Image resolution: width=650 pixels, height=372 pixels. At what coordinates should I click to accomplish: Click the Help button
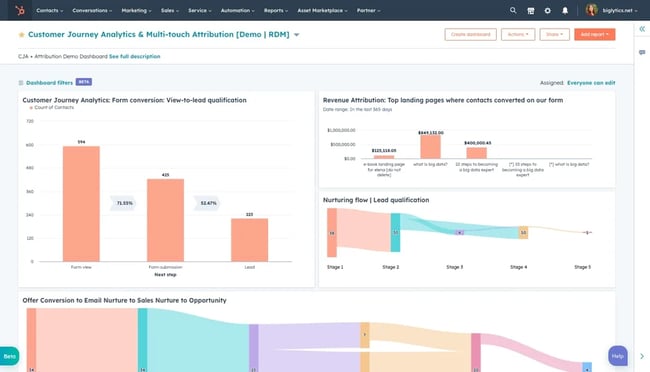pos(618,356)
